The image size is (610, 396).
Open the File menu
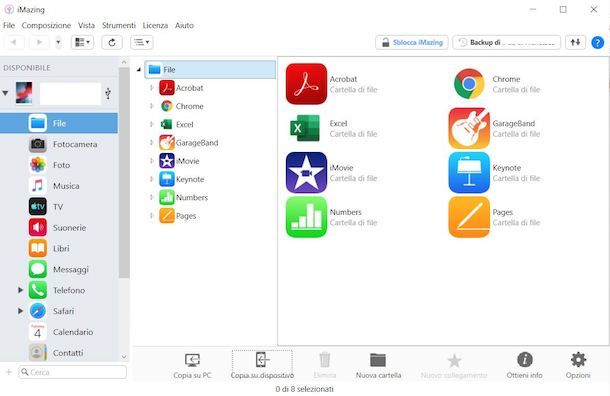click(9, 25)
